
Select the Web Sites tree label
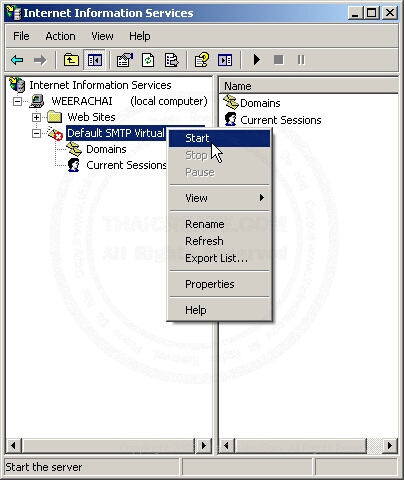(91, 117)
